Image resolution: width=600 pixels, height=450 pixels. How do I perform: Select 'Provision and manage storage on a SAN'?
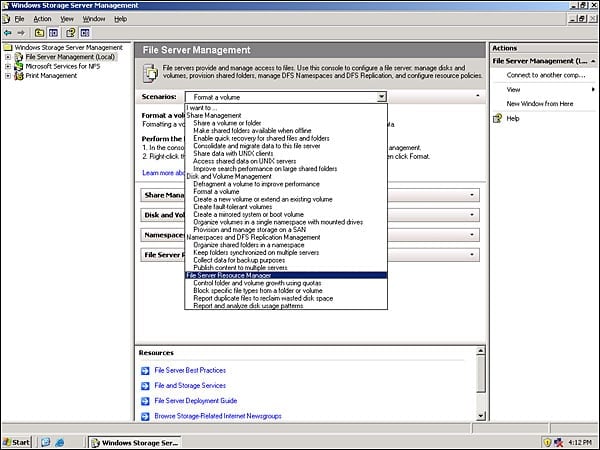coord(249,230)
